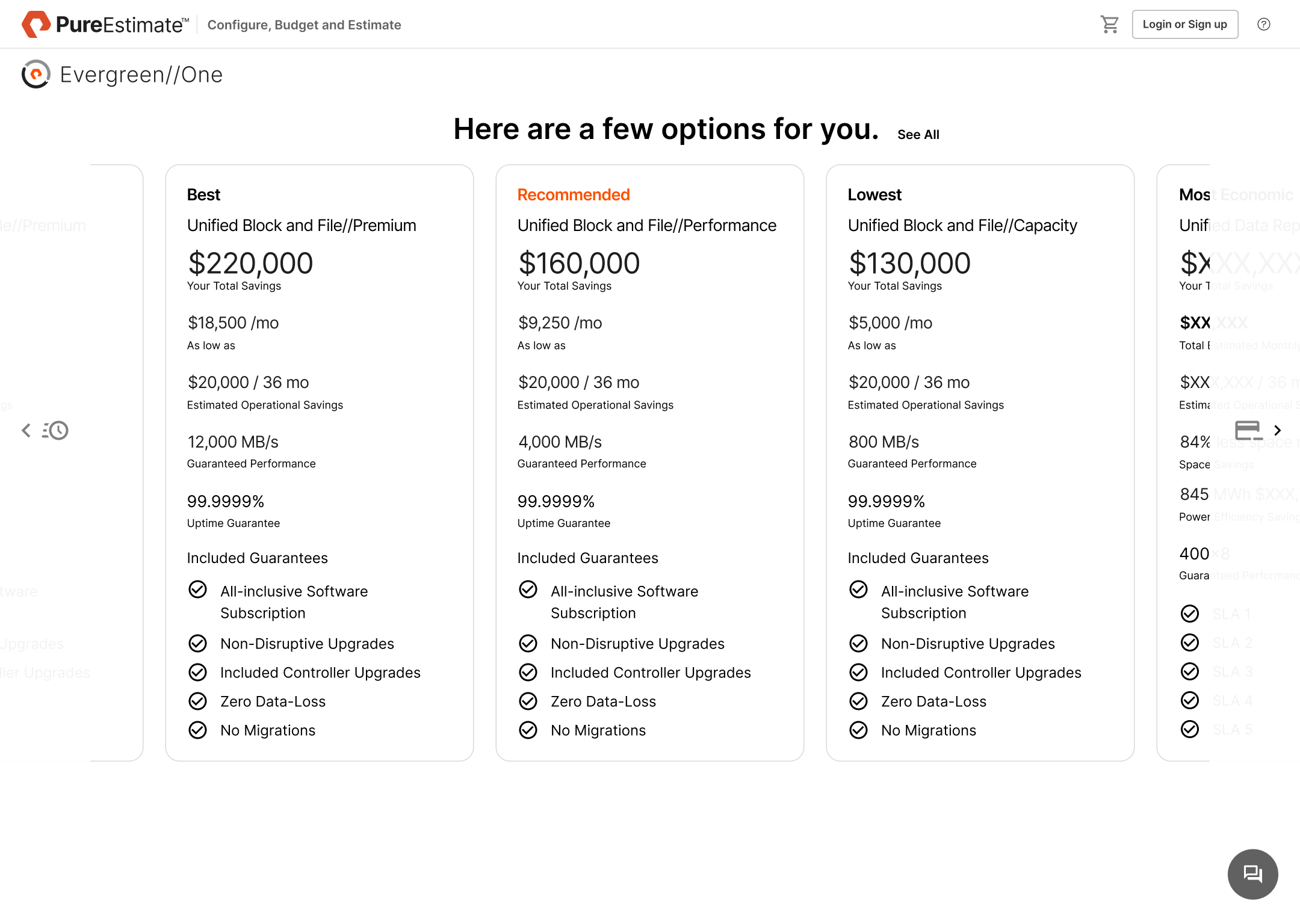
Task: Toggle No Migrations check in Best card
Action: click(x=197, y=730)
